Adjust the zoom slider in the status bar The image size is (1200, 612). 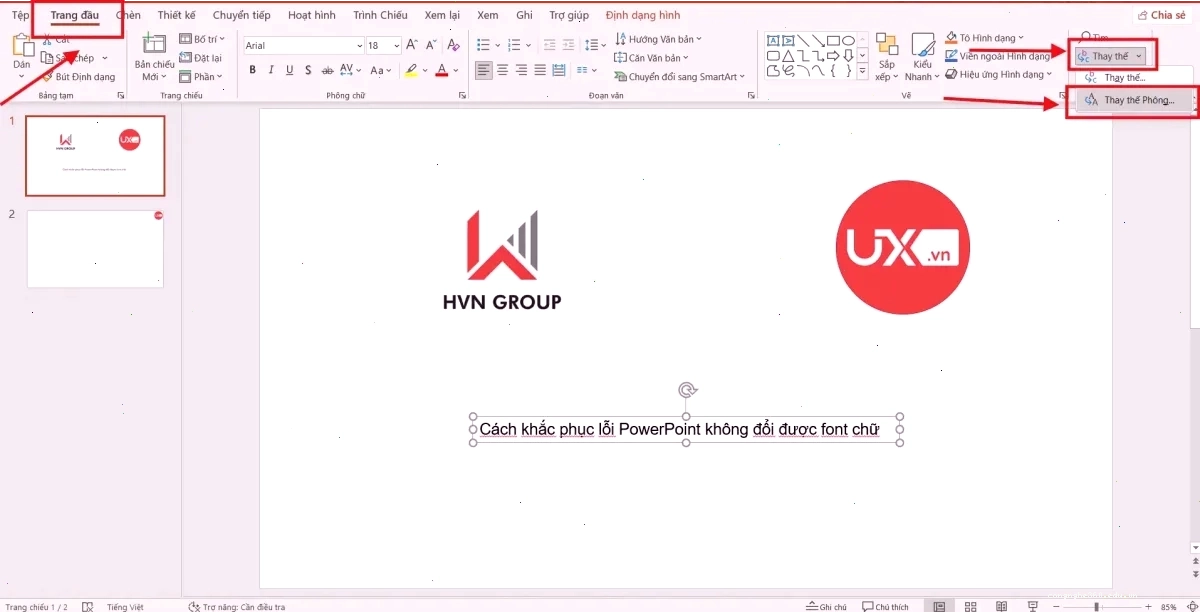[x=1098, y=606]
